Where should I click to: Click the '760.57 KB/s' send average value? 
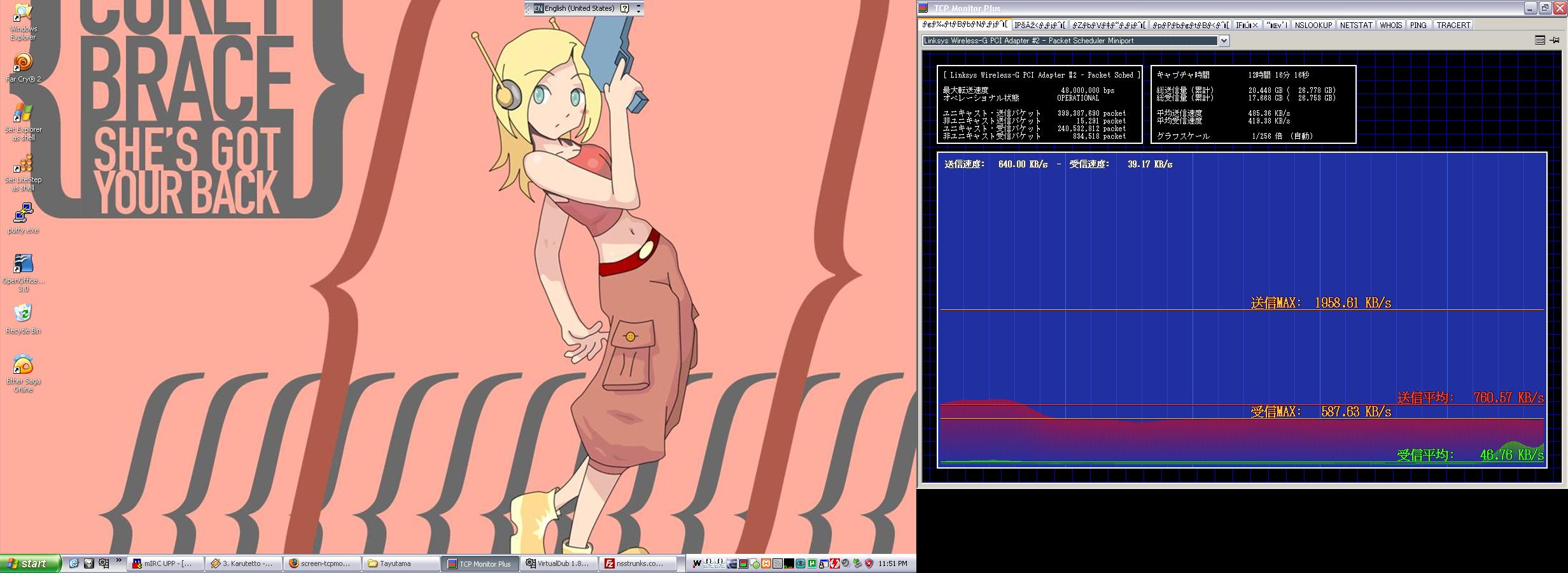[x=1508, y=398]
